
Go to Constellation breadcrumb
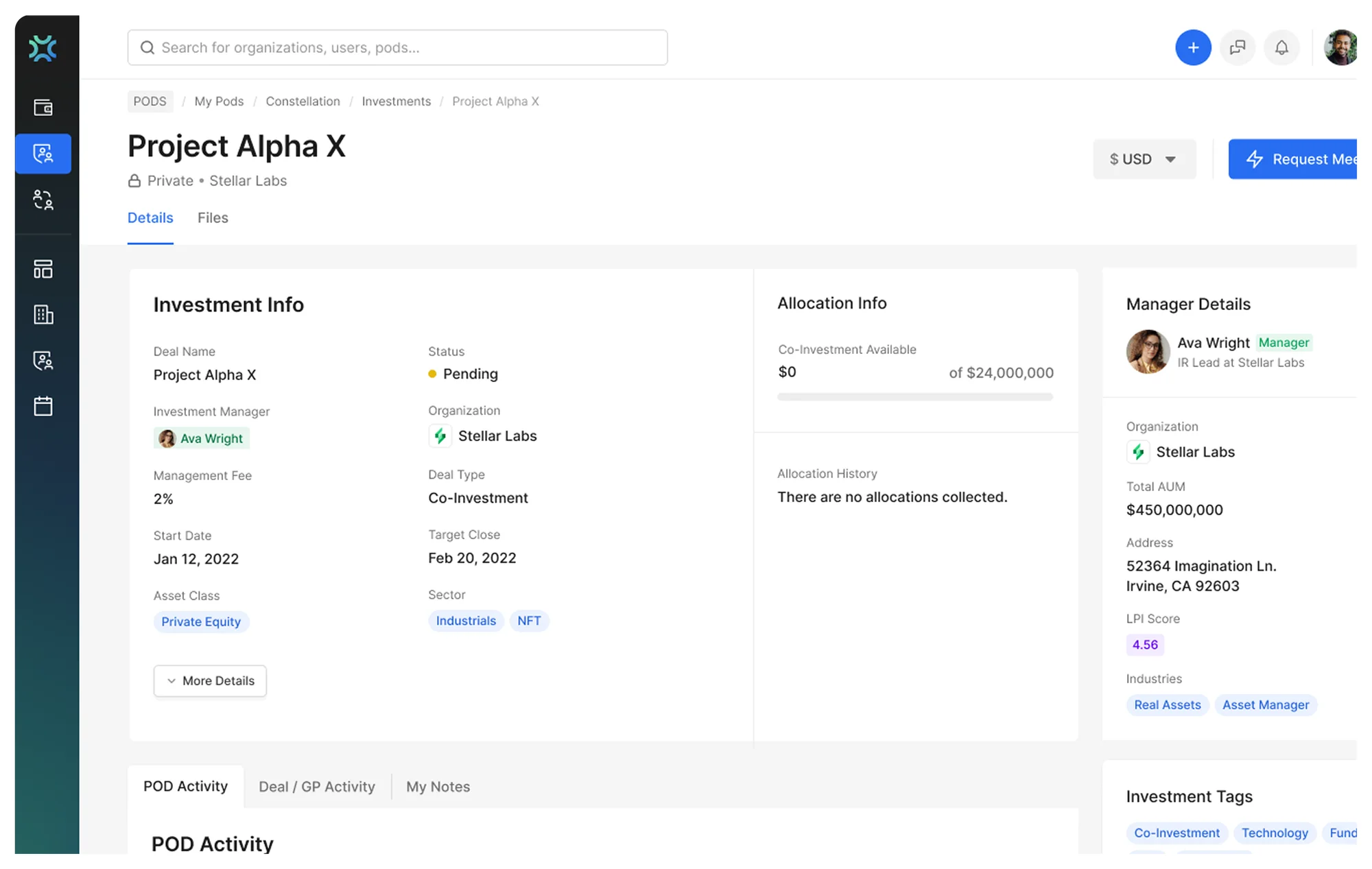tap(303, 102)
